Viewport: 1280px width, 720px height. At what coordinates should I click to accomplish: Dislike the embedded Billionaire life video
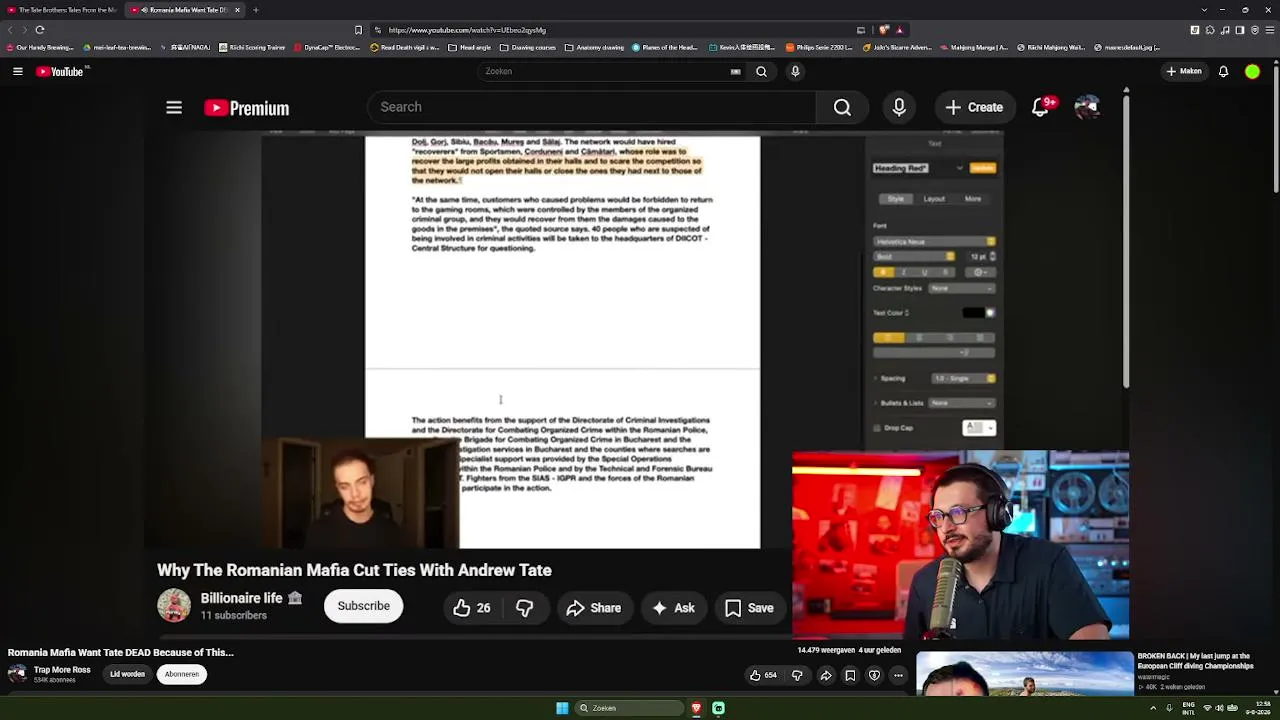tap(524, 608)
